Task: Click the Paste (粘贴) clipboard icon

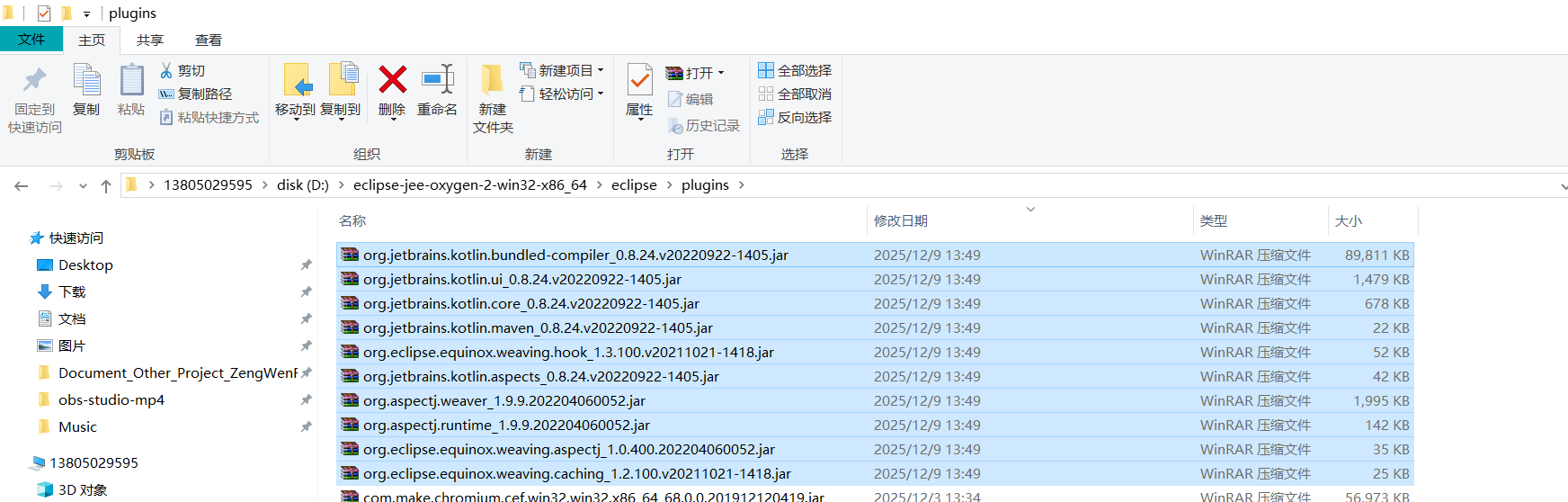Action: pyautogui.click(x=131, y=80)
